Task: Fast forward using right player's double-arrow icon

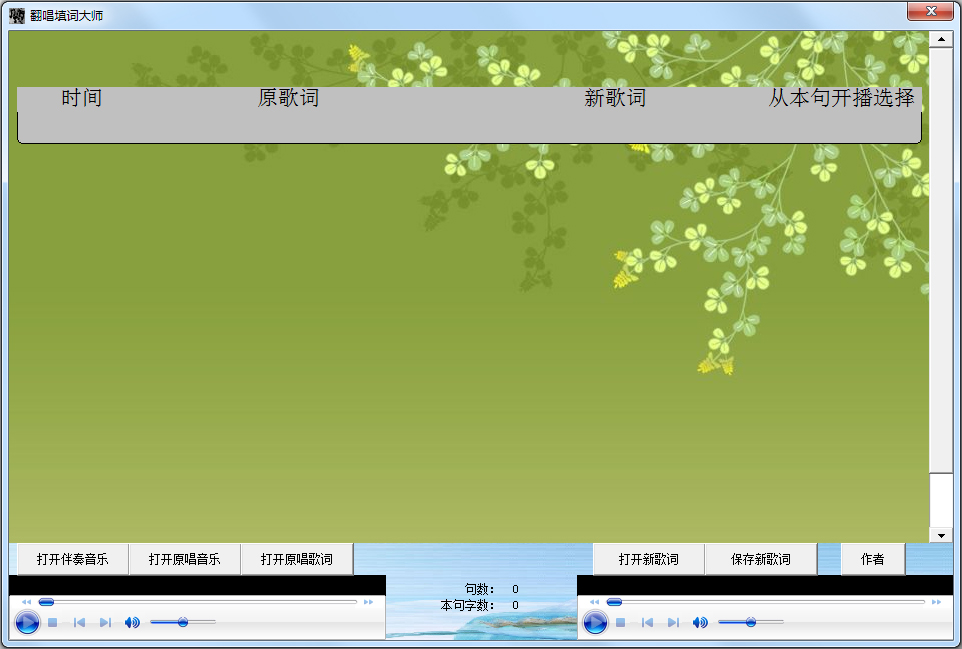Action: coord(936,601)
